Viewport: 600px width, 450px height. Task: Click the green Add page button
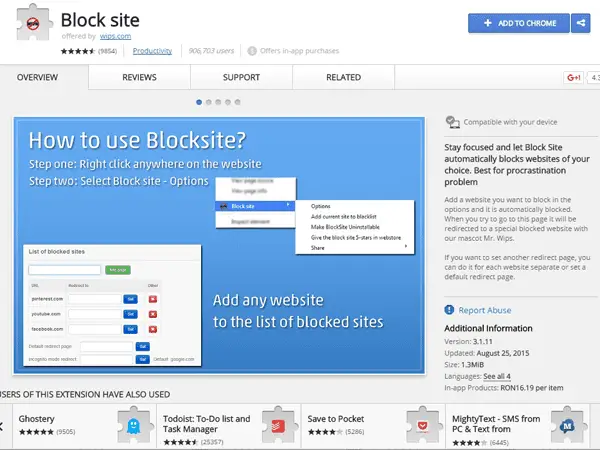tap(118, 270)
